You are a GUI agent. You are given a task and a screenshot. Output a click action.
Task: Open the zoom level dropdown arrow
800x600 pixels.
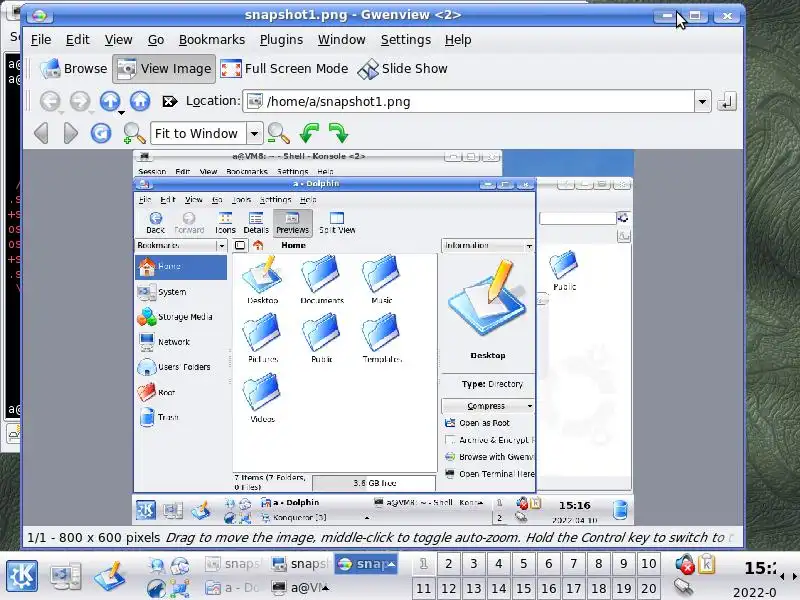coord(254,134)
